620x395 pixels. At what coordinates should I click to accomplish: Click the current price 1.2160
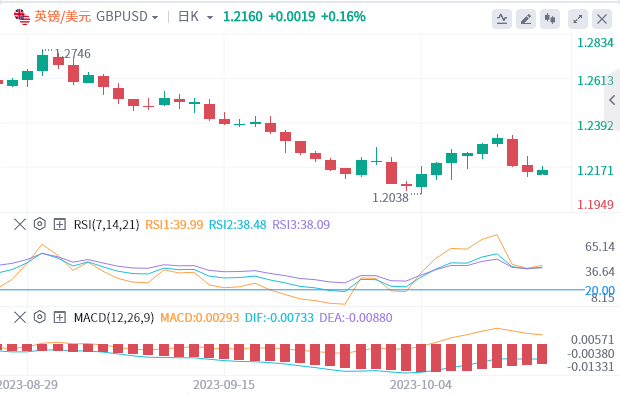click(x=243, y=17)
